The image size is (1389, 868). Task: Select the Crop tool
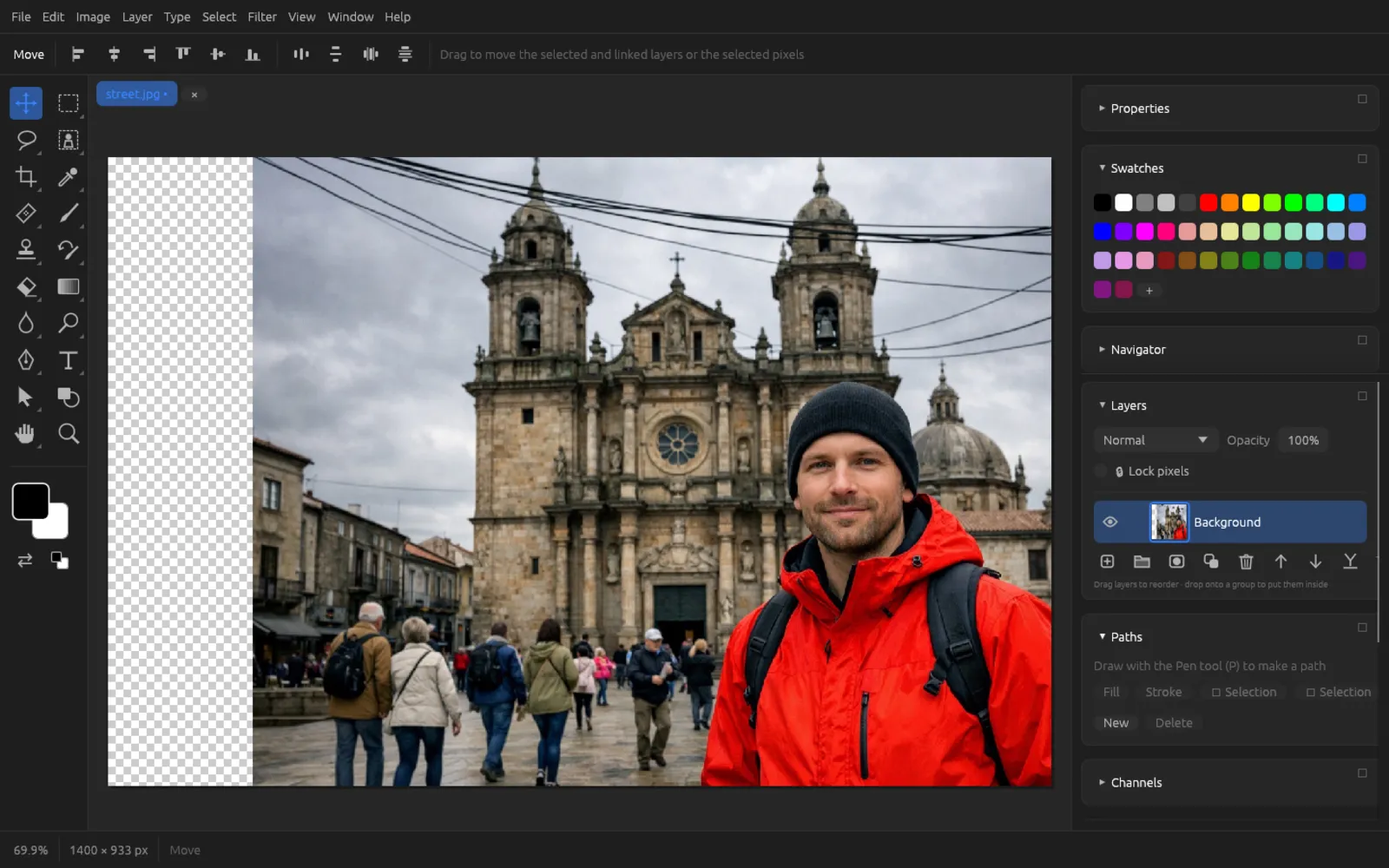click(26, 177)
